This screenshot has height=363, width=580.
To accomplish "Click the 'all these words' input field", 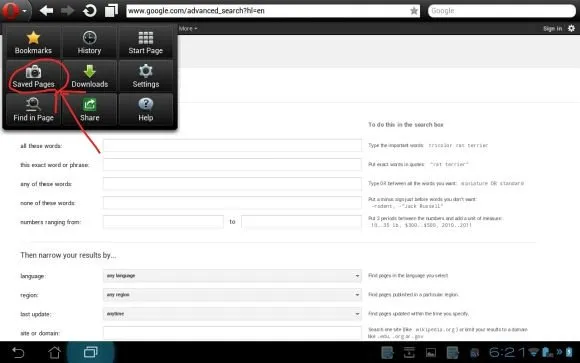I will pyautogui.click(x=232, y=145).
